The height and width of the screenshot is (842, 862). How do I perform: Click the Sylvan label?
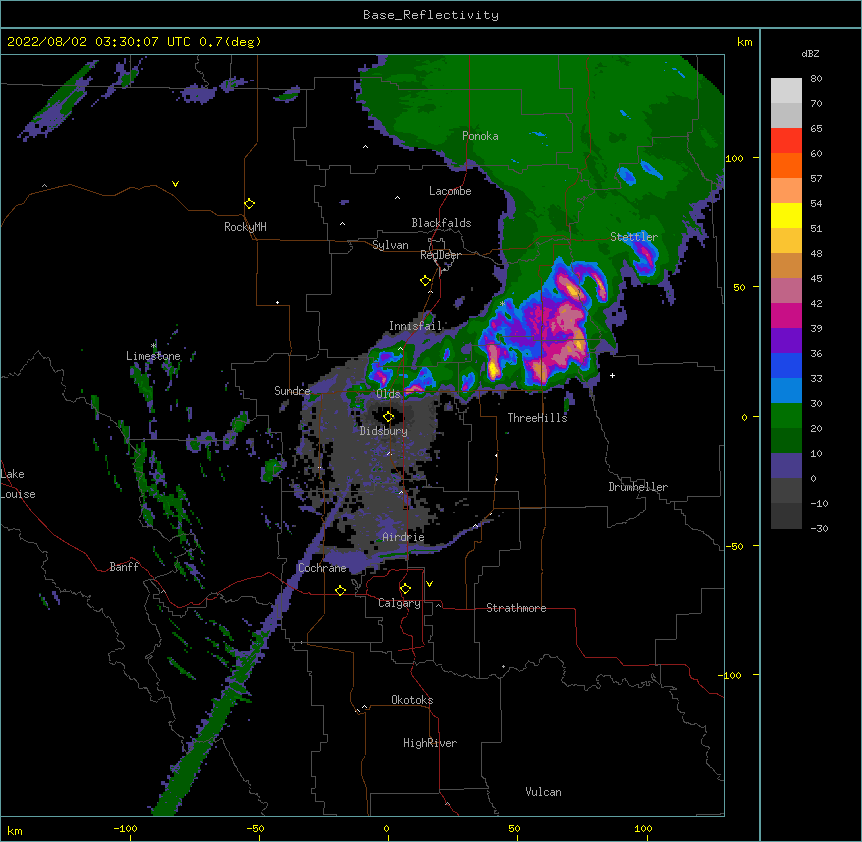(x=390, y=245)
